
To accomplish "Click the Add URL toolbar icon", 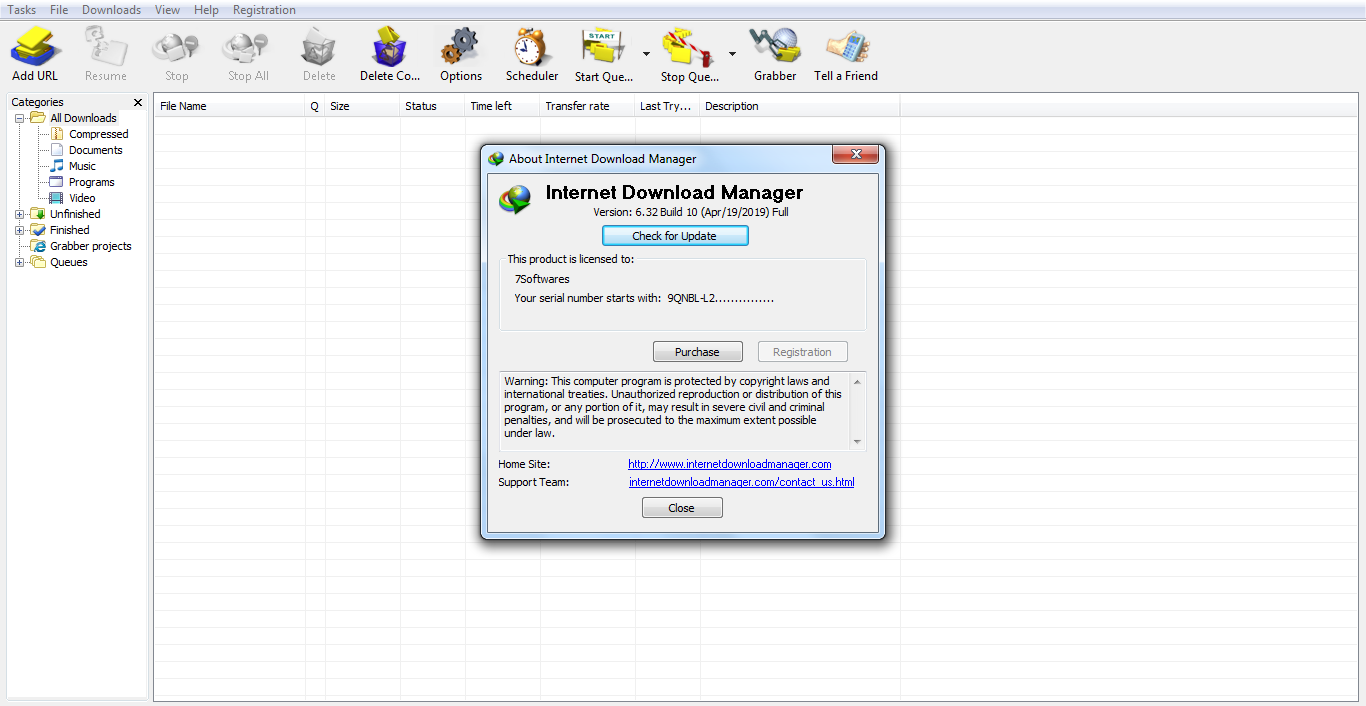I will [35, 47].
